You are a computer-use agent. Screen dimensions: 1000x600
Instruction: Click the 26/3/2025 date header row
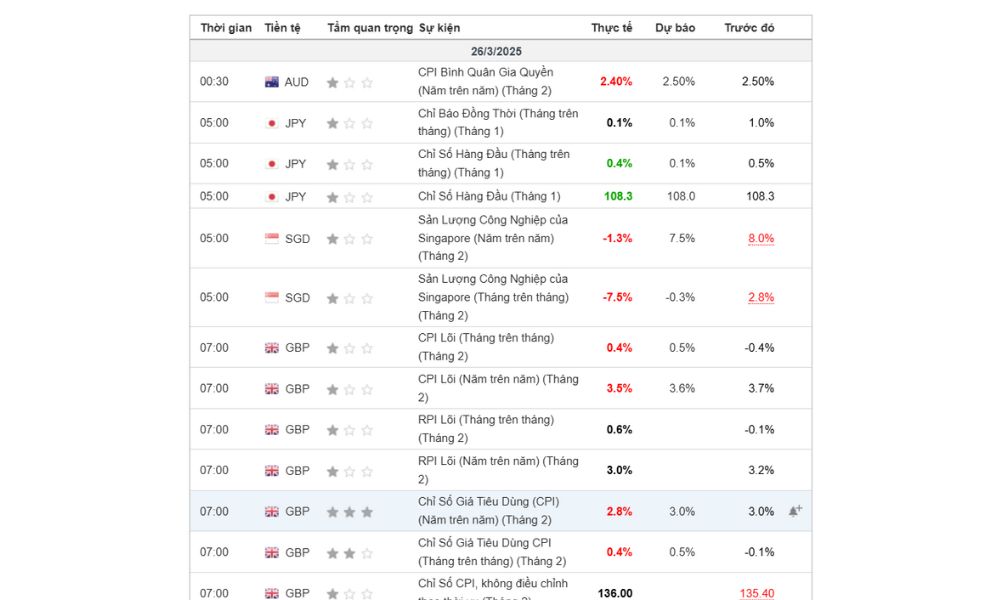497,51
